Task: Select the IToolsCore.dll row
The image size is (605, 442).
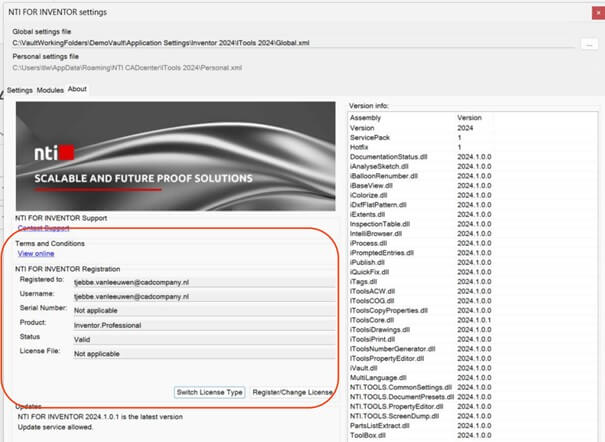Action: point(473,321)
